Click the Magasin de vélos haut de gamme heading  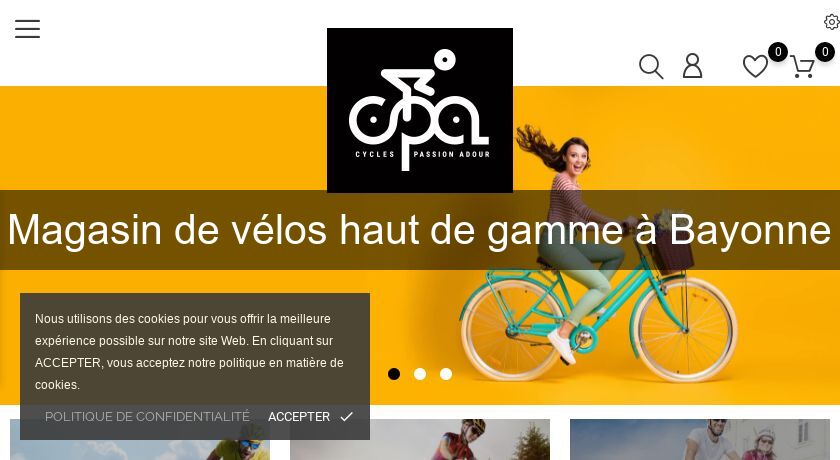coord(419,230)
